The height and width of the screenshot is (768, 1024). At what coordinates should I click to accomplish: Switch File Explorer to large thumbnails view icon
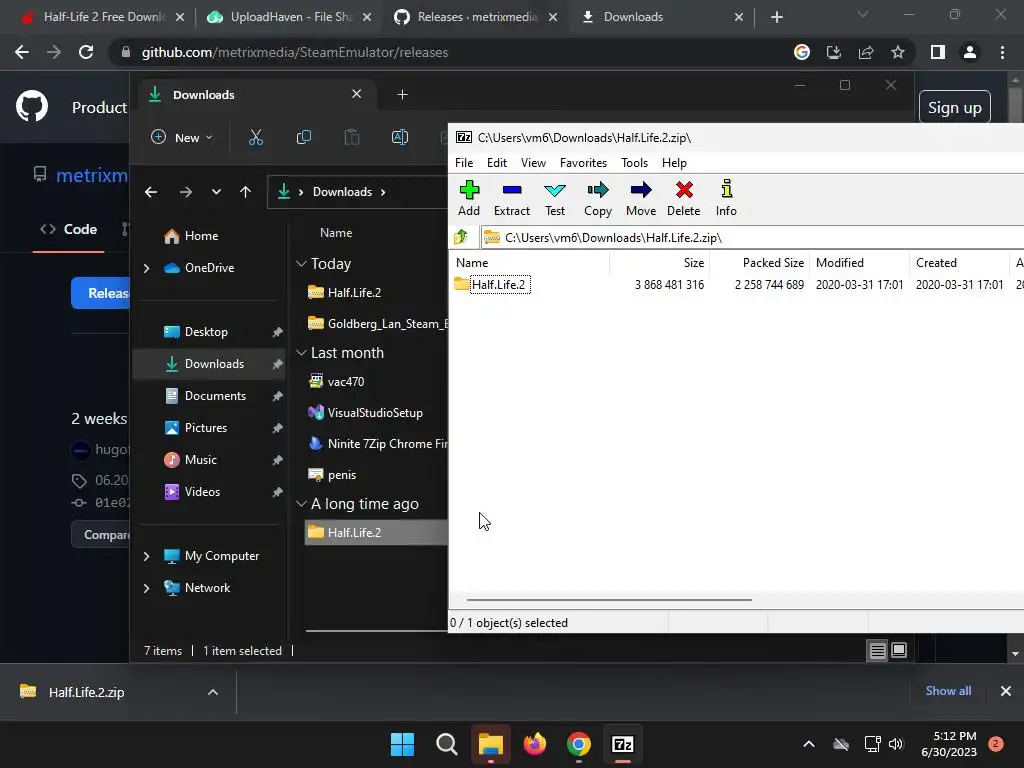[x=899, y=650]
